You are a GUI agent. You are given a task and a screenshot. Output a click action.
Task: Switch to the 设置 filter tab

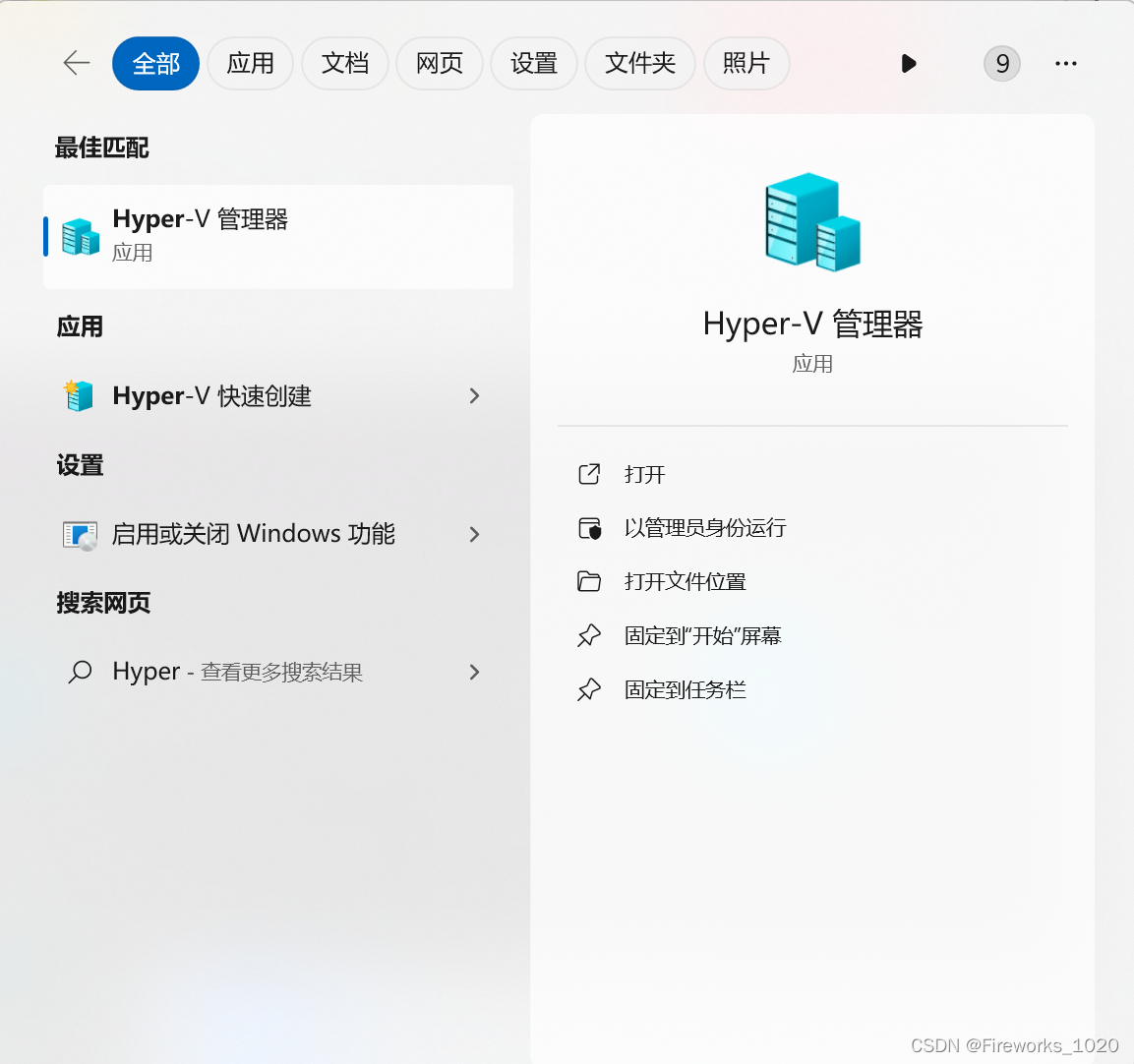(x=534, y=64)
